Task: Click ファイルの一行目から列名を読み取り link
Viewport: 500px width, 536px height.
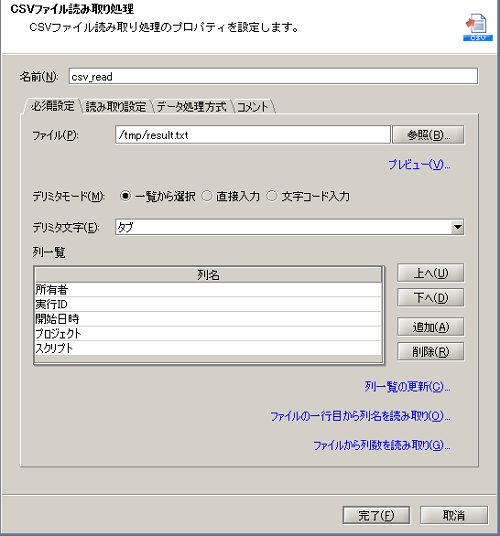Action: pyautogui.click(x=360, y=416)
